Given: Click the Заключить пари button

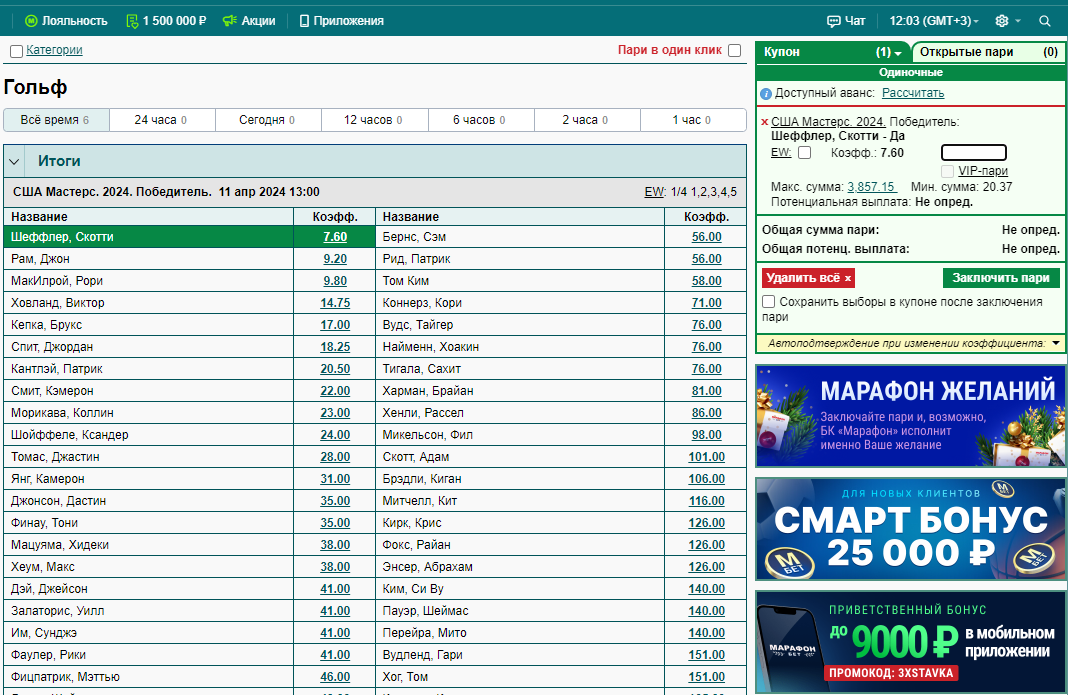Looking at the screenshot, I should coord(1001,278).
